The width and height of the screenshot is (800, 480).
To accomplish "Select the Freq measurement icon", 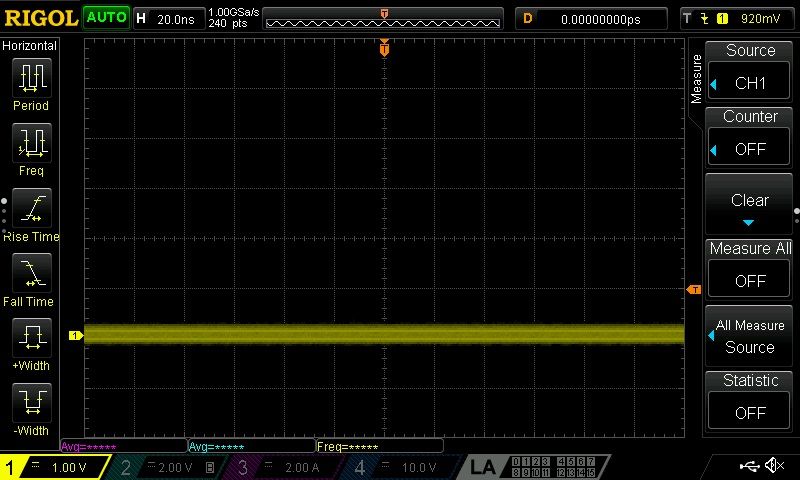I will click(32, 142).
